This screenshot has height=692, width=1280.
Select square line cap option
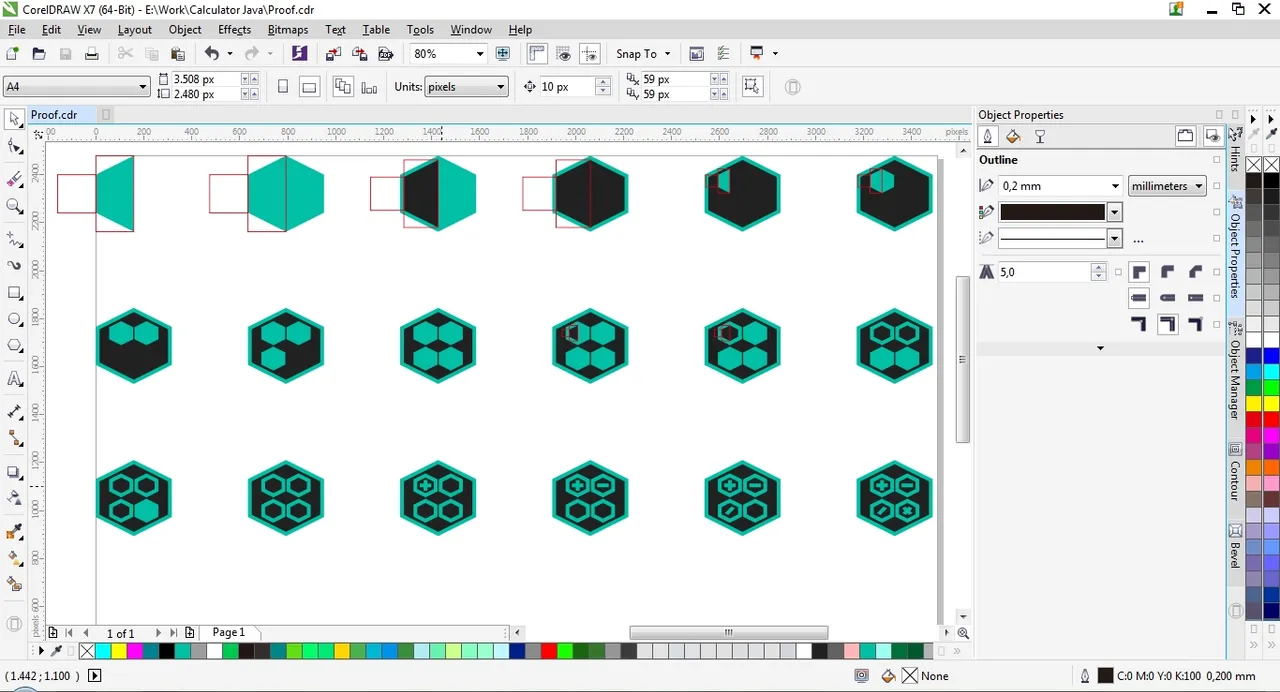(x=1139, y=298)
